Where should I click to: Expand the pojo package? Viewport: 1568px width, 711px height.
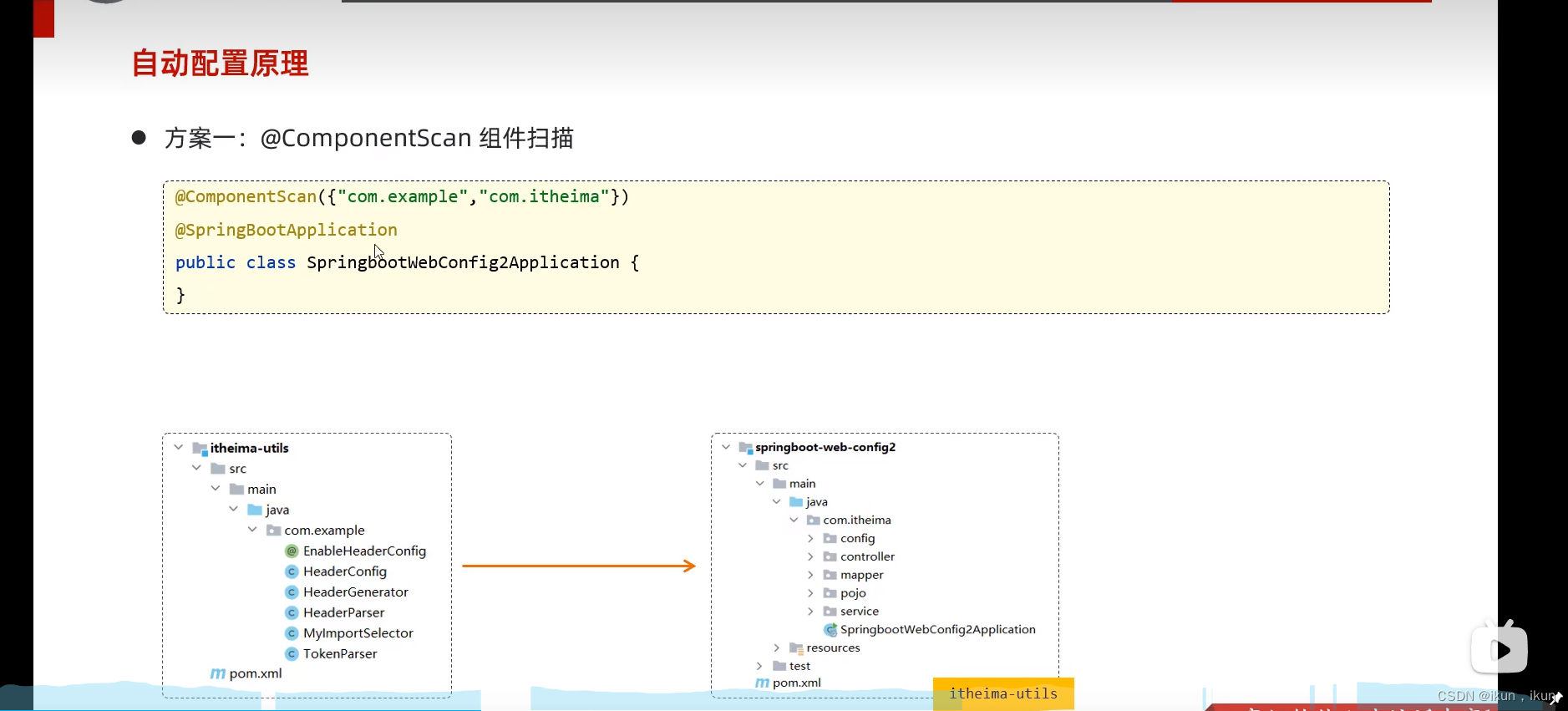(811, 592)
